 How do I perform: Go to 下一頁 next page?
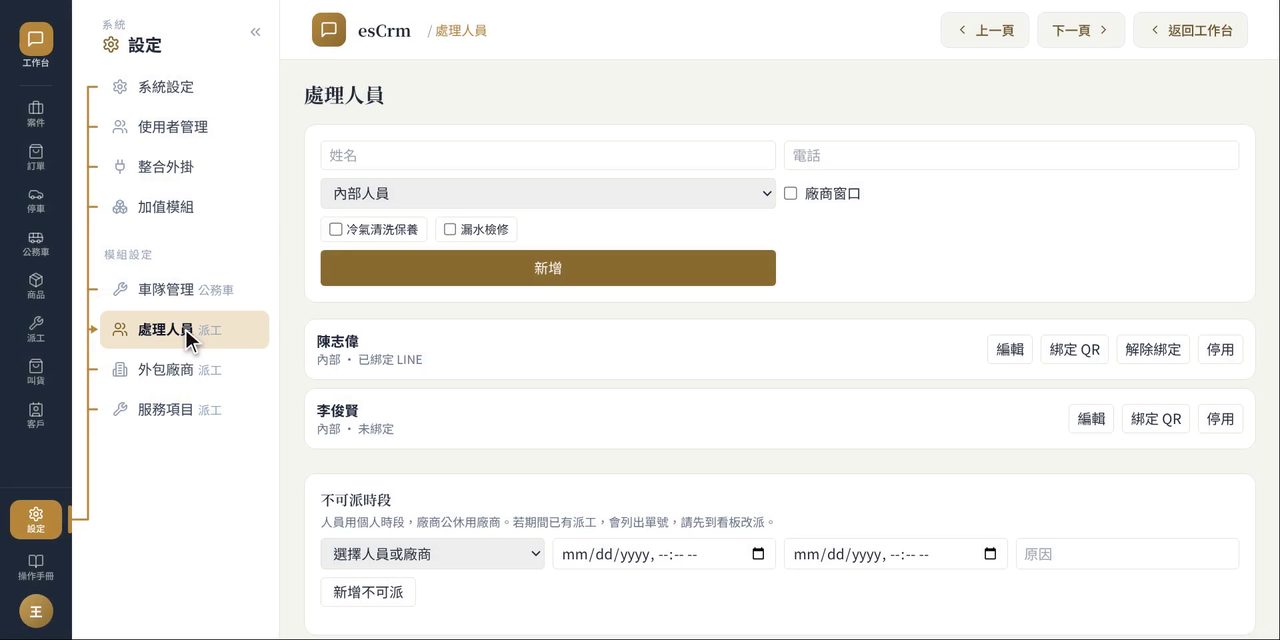[x=1081, y=30]
